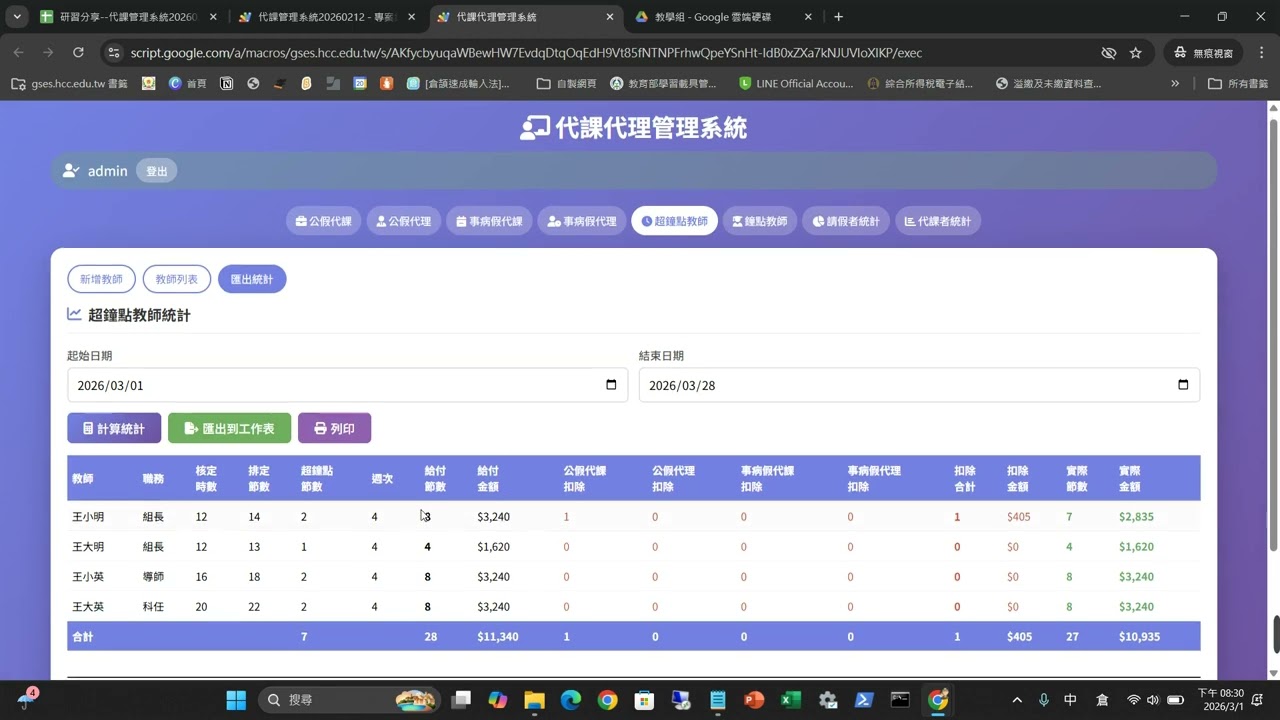Click 匯出到工作表 button

[x=229, y=428]
